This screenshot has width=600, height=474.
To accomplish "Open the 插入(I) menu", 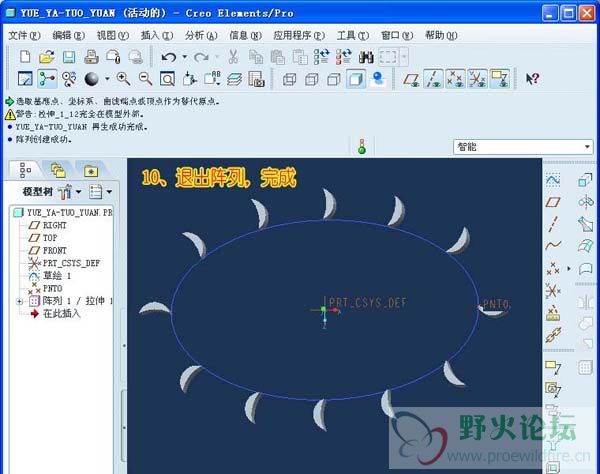I will tap(157, 36).
